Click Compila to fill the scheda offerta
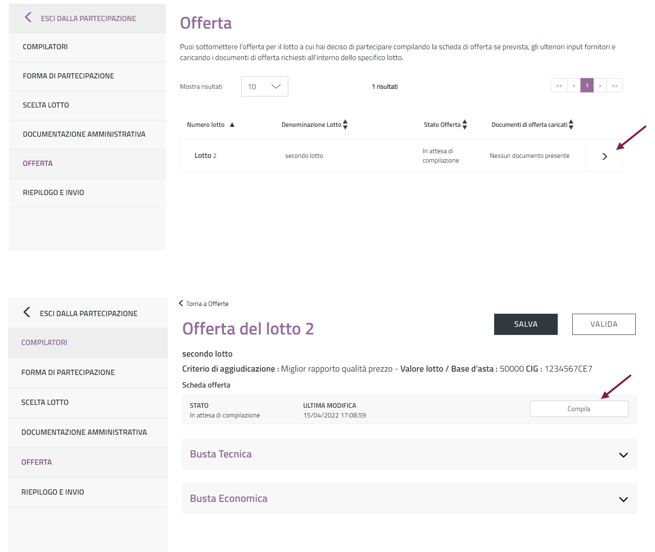The width and height of the screenshot is (655, 552). (578, 408)
